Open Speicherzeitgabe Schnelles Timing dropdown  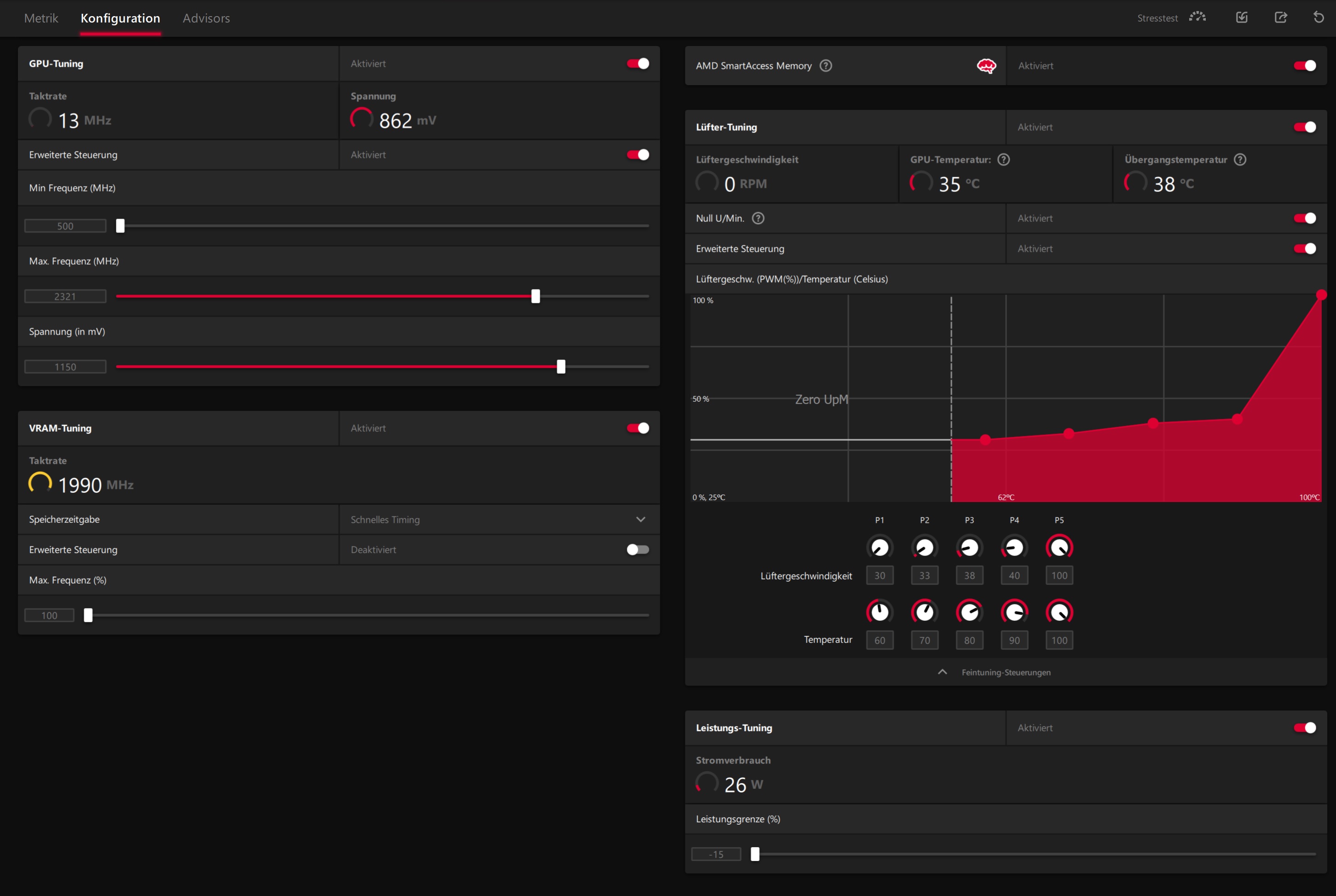pyautogui.click(x=499, y=520)
